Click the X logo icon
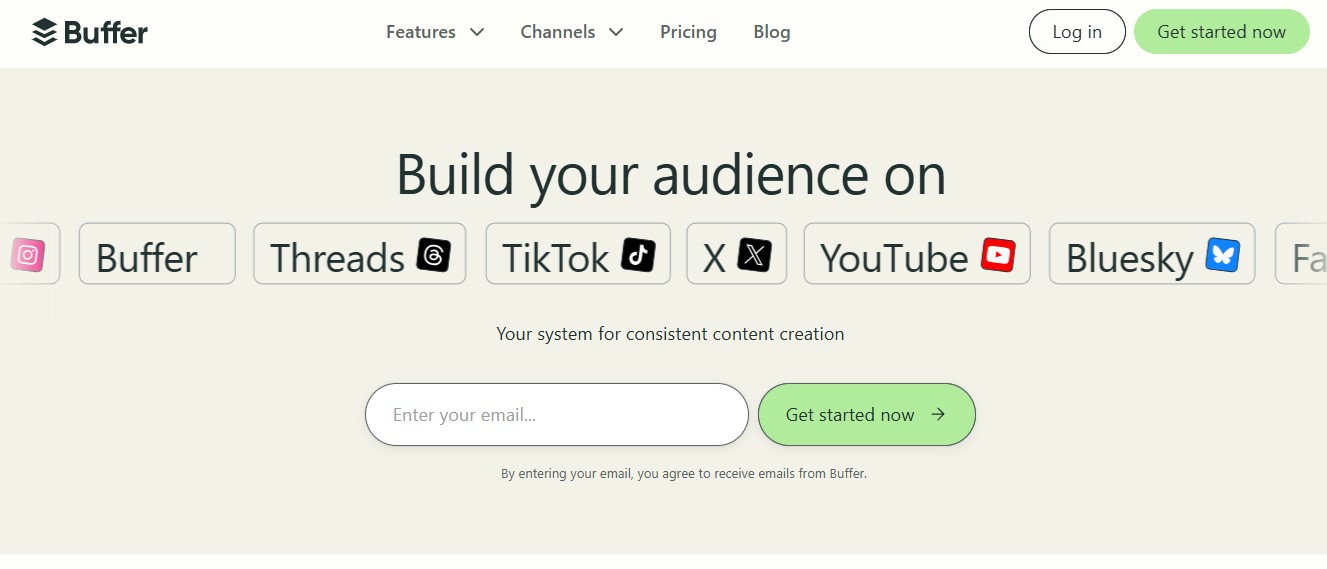Viewport: 1327px width, 569px height. pyautogui.click(x=755, y=255)
